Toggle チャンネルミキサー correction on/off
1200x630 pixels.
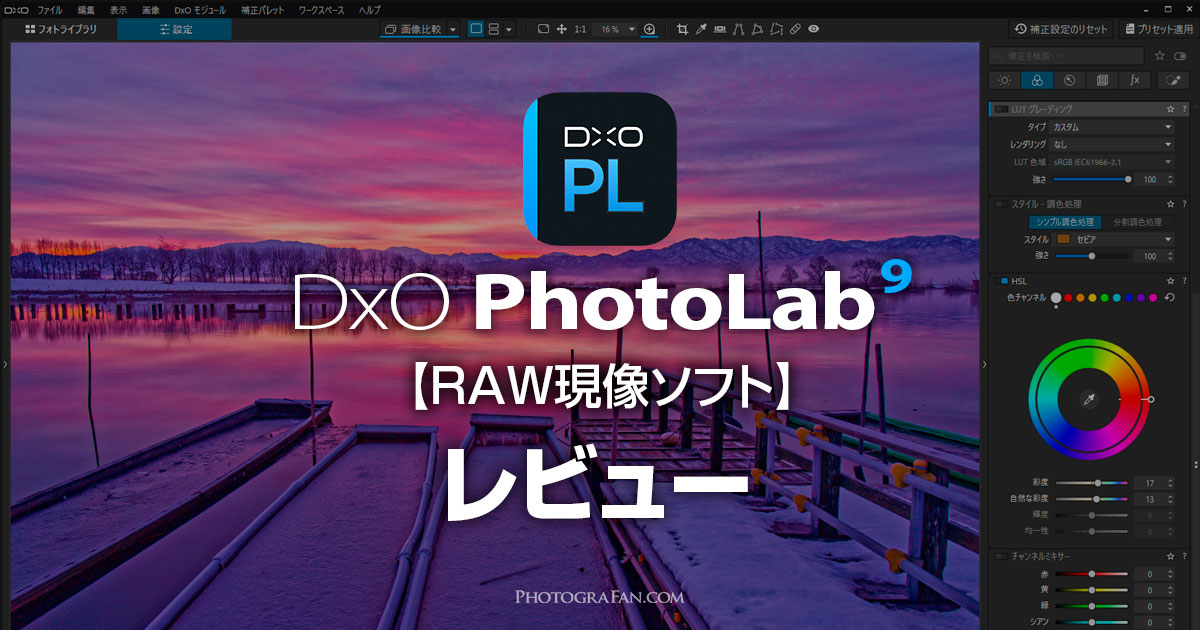pos(1002,555)
